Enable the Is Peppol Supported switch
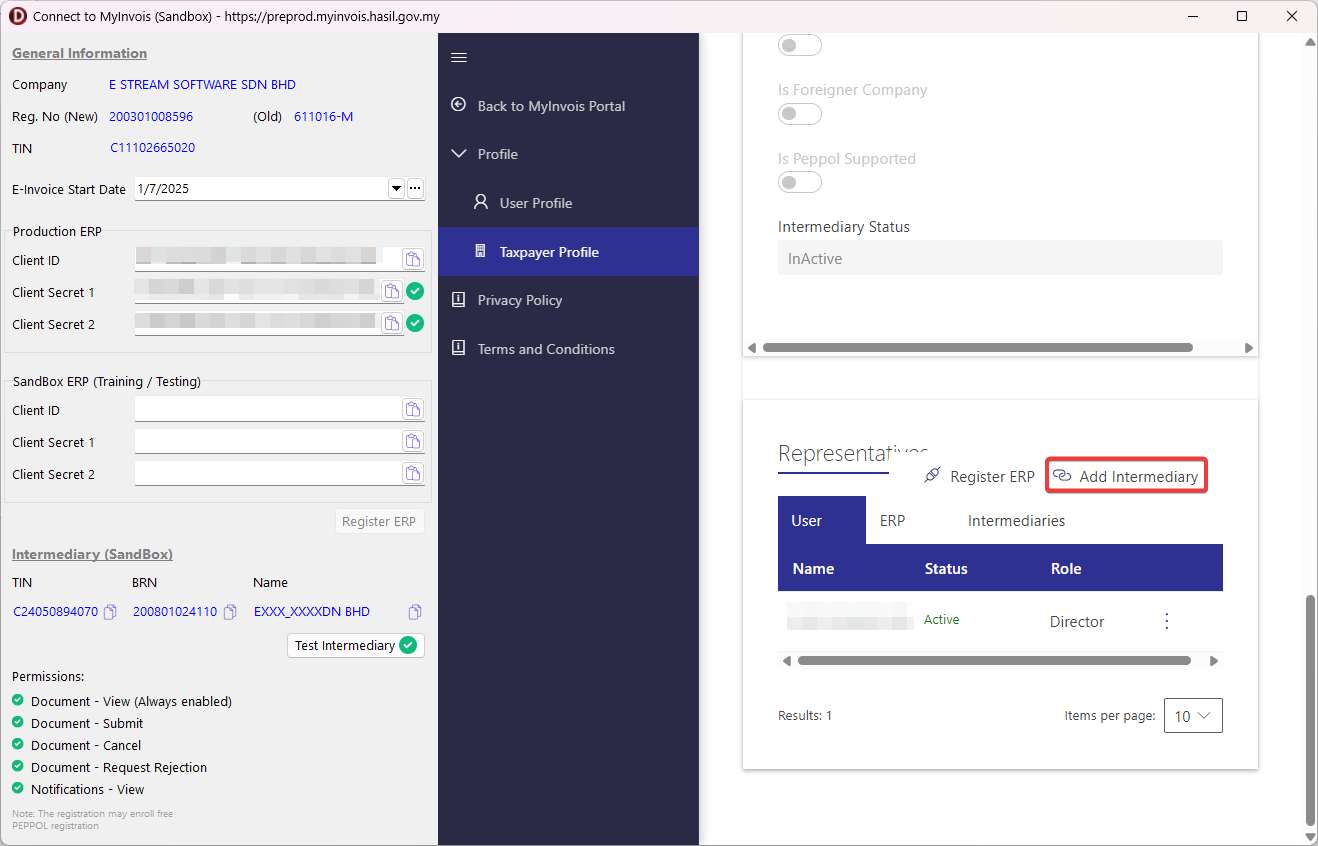 800,182
